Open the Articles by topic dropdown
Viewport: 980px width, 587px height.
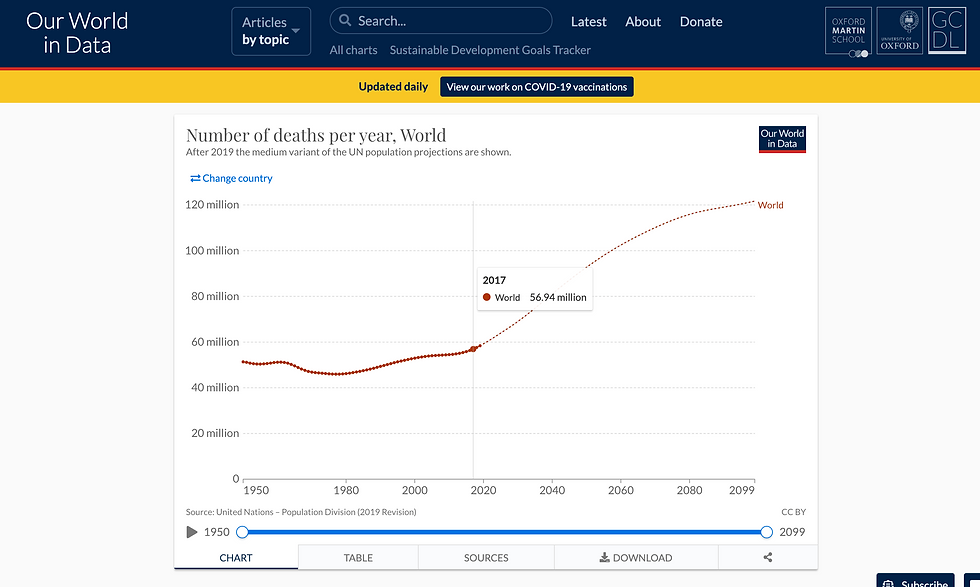pos(271,31)
